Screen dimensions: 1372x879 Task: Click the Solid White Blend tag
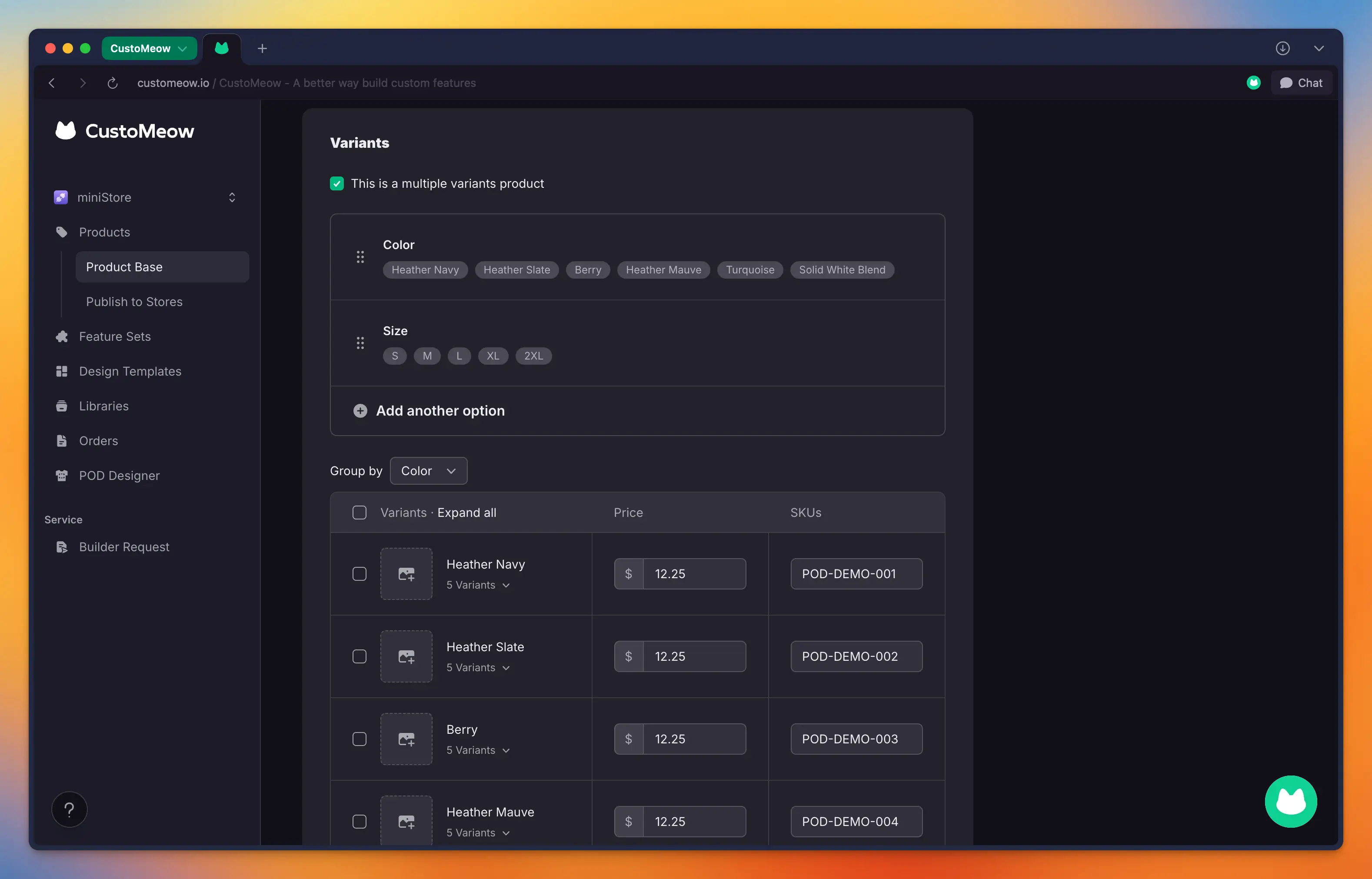tap(842, 270)
